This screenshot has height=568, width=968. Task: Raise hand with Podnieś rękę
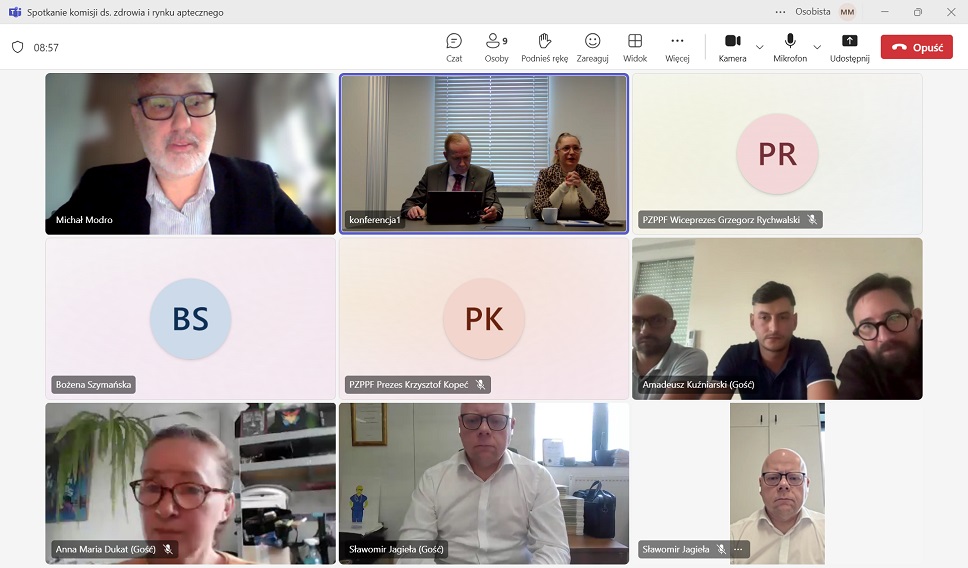coord(544,46)
